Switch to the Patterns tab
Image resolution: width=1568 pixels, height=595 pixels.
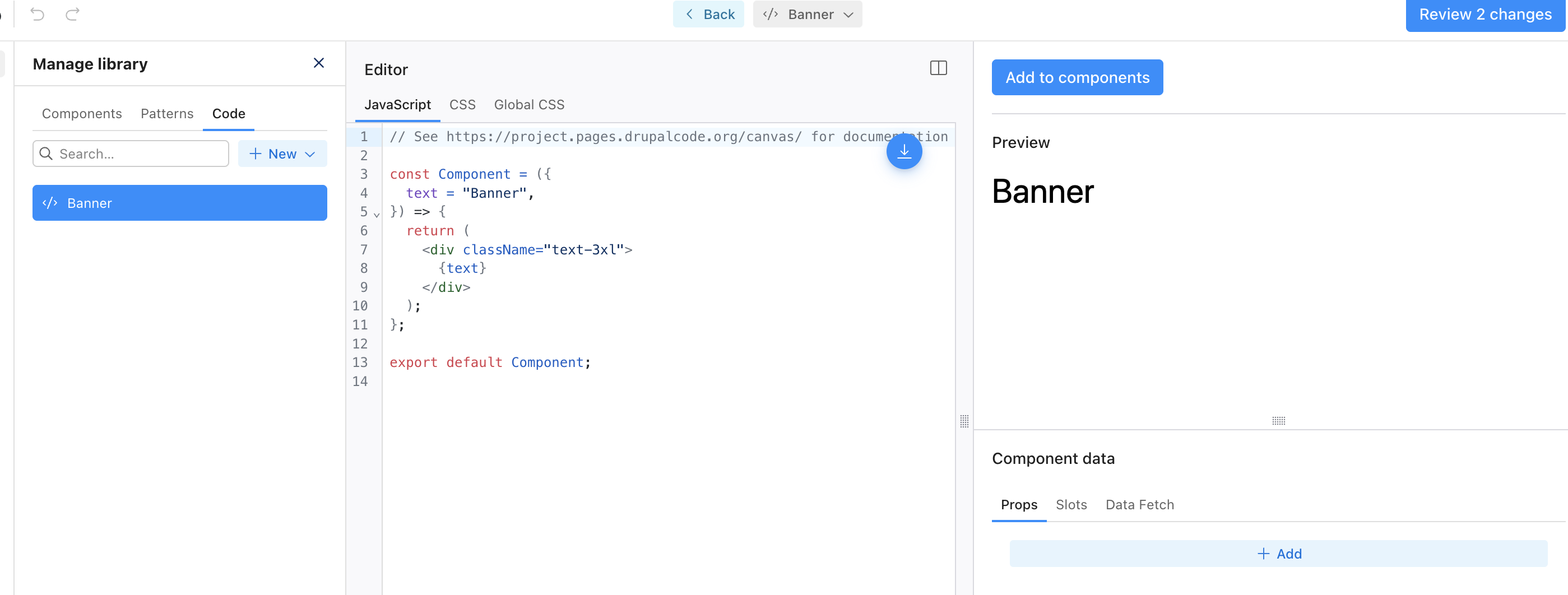(167, 113)
